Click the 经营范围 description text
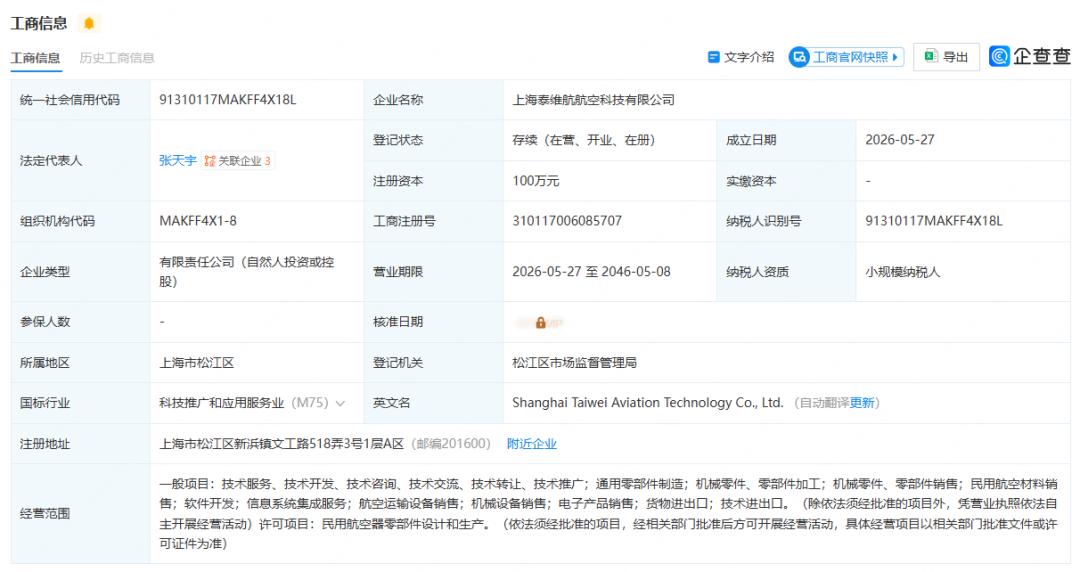This screenshot has width=1080, height=572. point(608,514)
